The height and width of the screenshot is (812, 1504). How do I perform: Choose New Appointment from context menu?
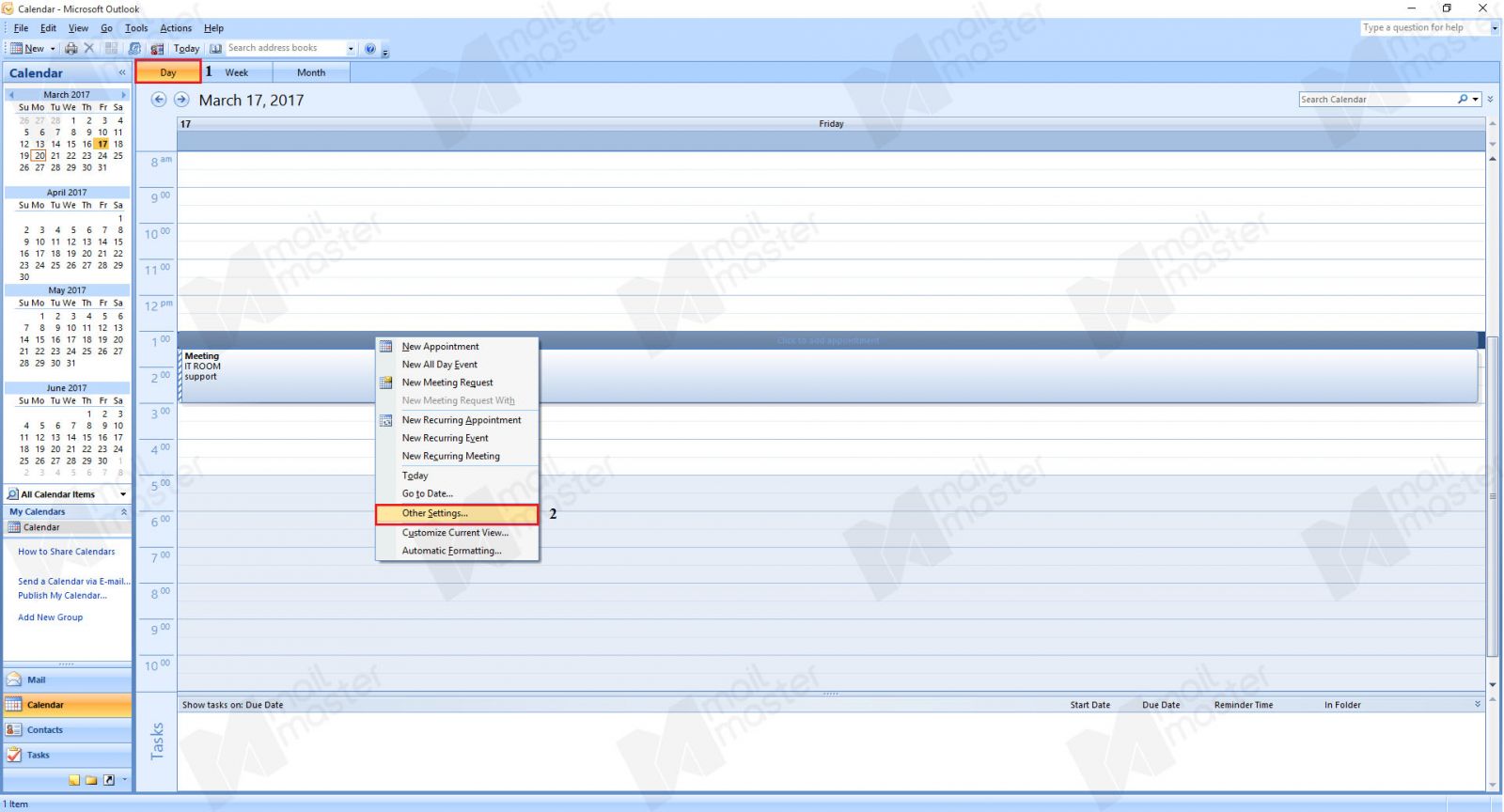[457, 347]
